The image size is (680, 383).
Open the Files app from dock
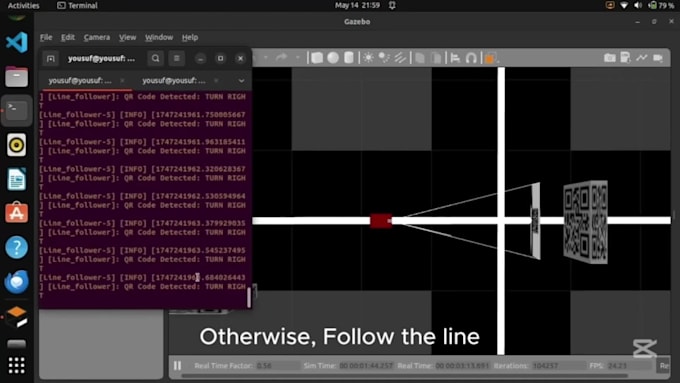click(x=16, y=76)
